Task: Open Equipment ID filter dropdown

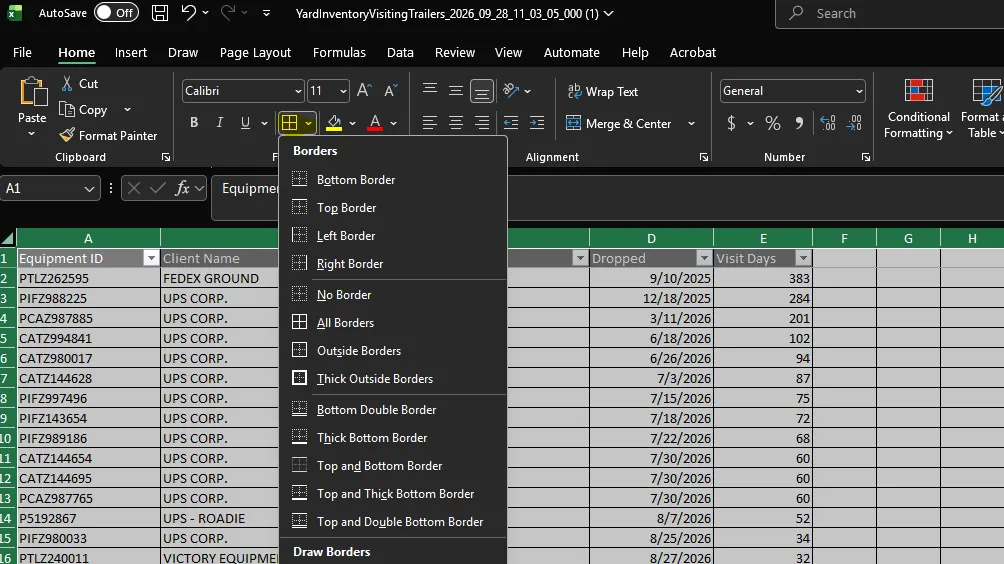Action: pyautogui.click(x=151, y=258)
